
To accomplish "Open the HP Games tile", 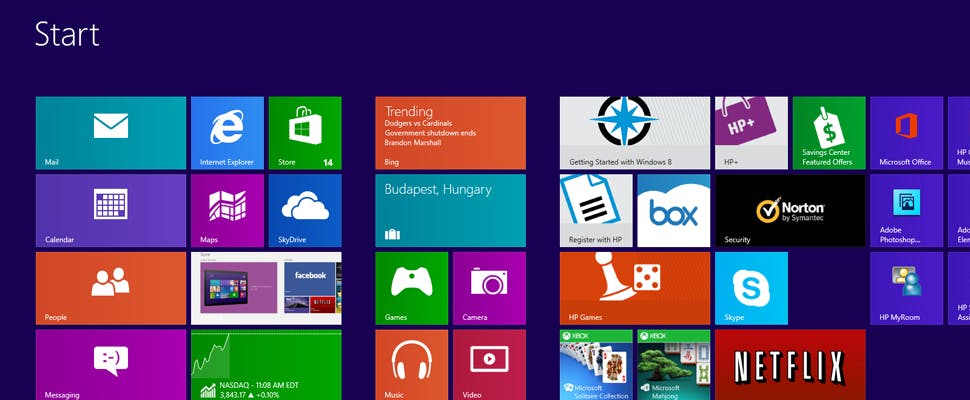I will tap(635, 288).
